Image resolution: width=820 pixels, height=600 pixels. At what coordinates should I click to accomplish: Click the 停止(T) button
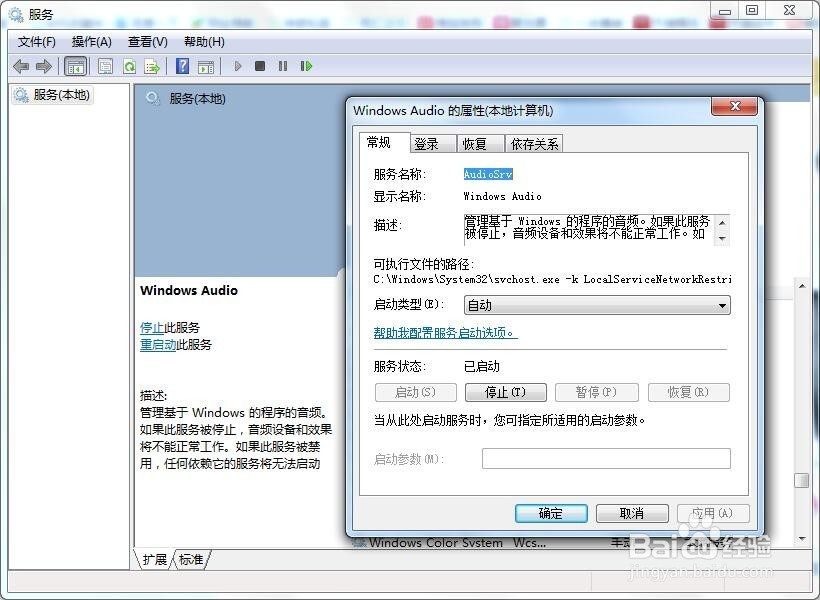tap(506, 392)
